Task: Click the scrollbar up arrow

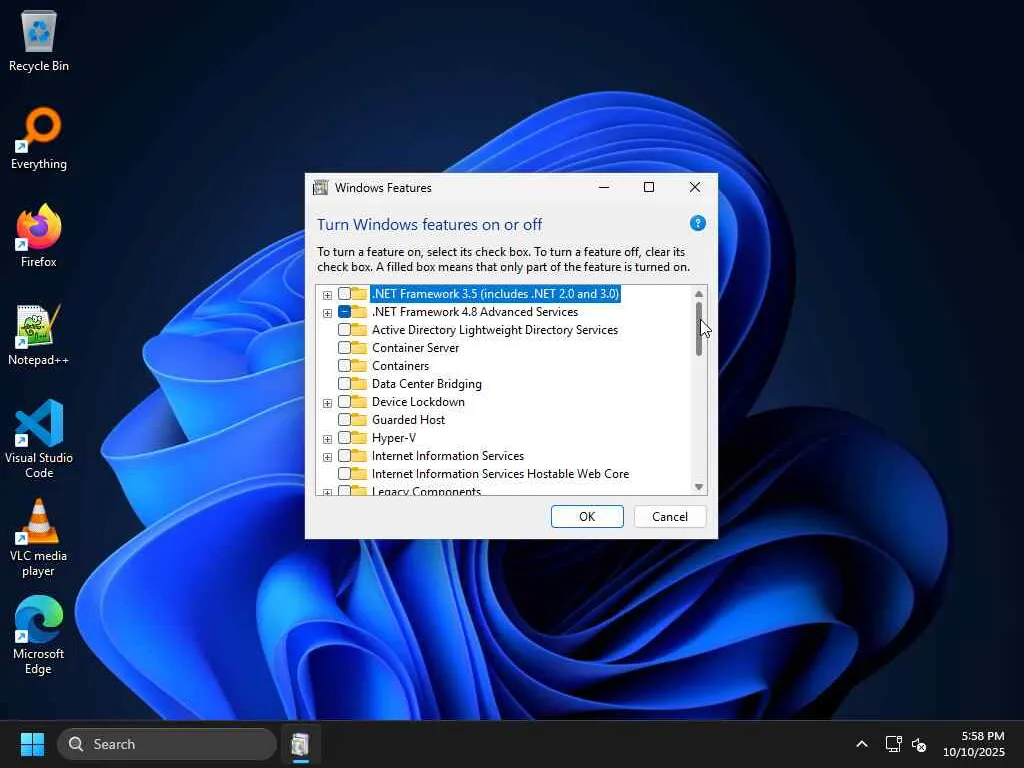Action: [699, 294]
